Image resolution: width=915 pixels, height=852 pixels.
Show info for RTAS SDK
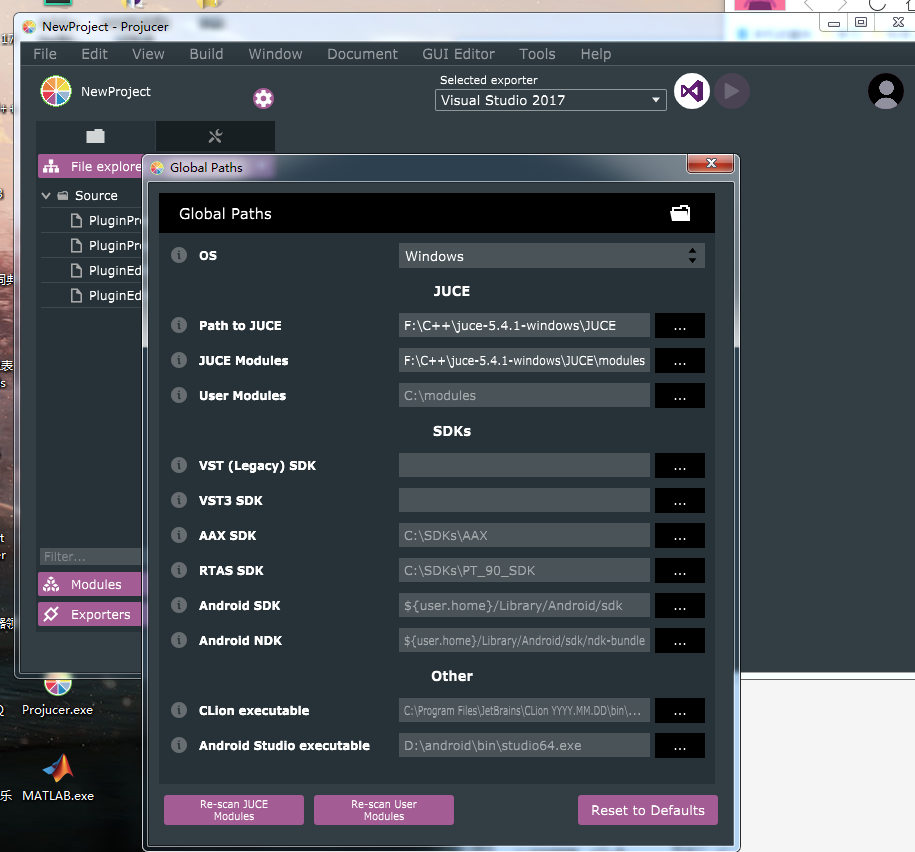(179, 570)
